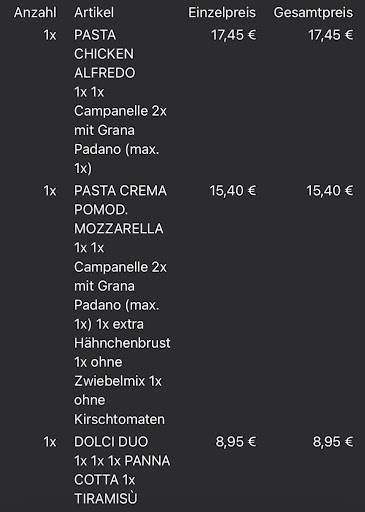Click the 8,95 € Gesamtpreis value
This screenshot has width=365, height=512.
click(333, 442)
